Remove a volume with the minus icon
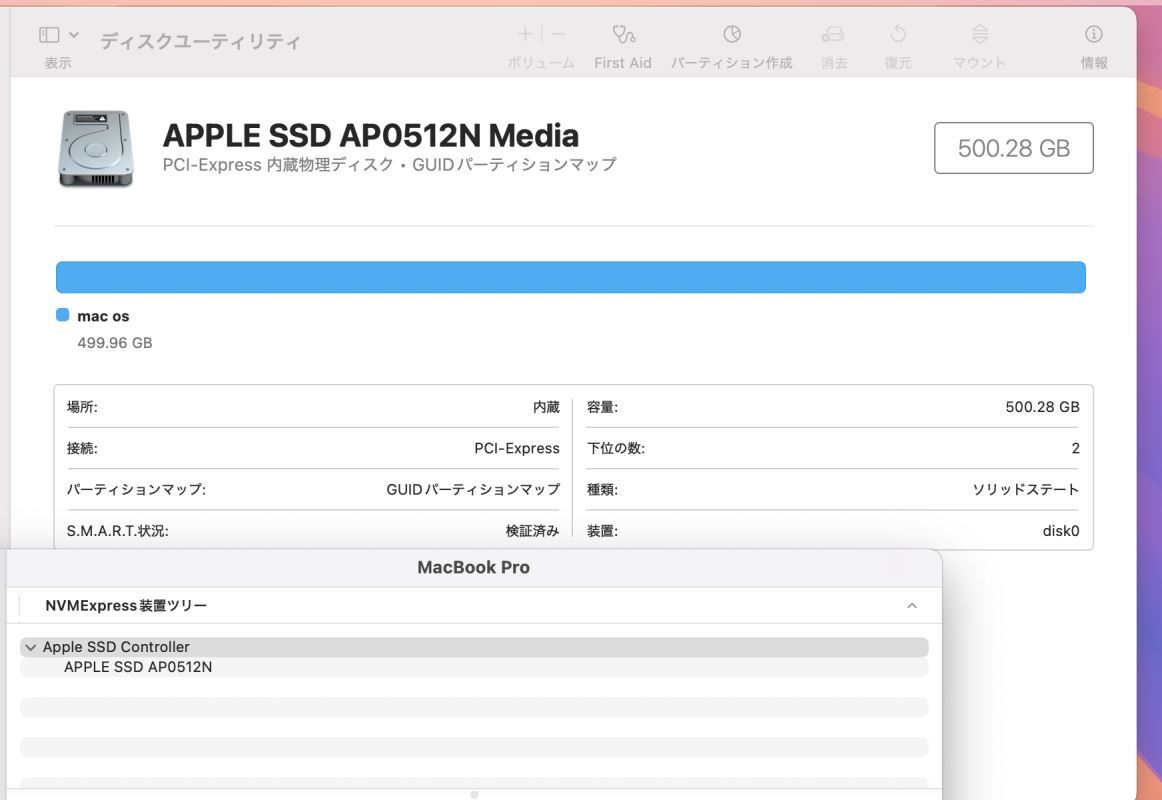 (x=559, y=34)
